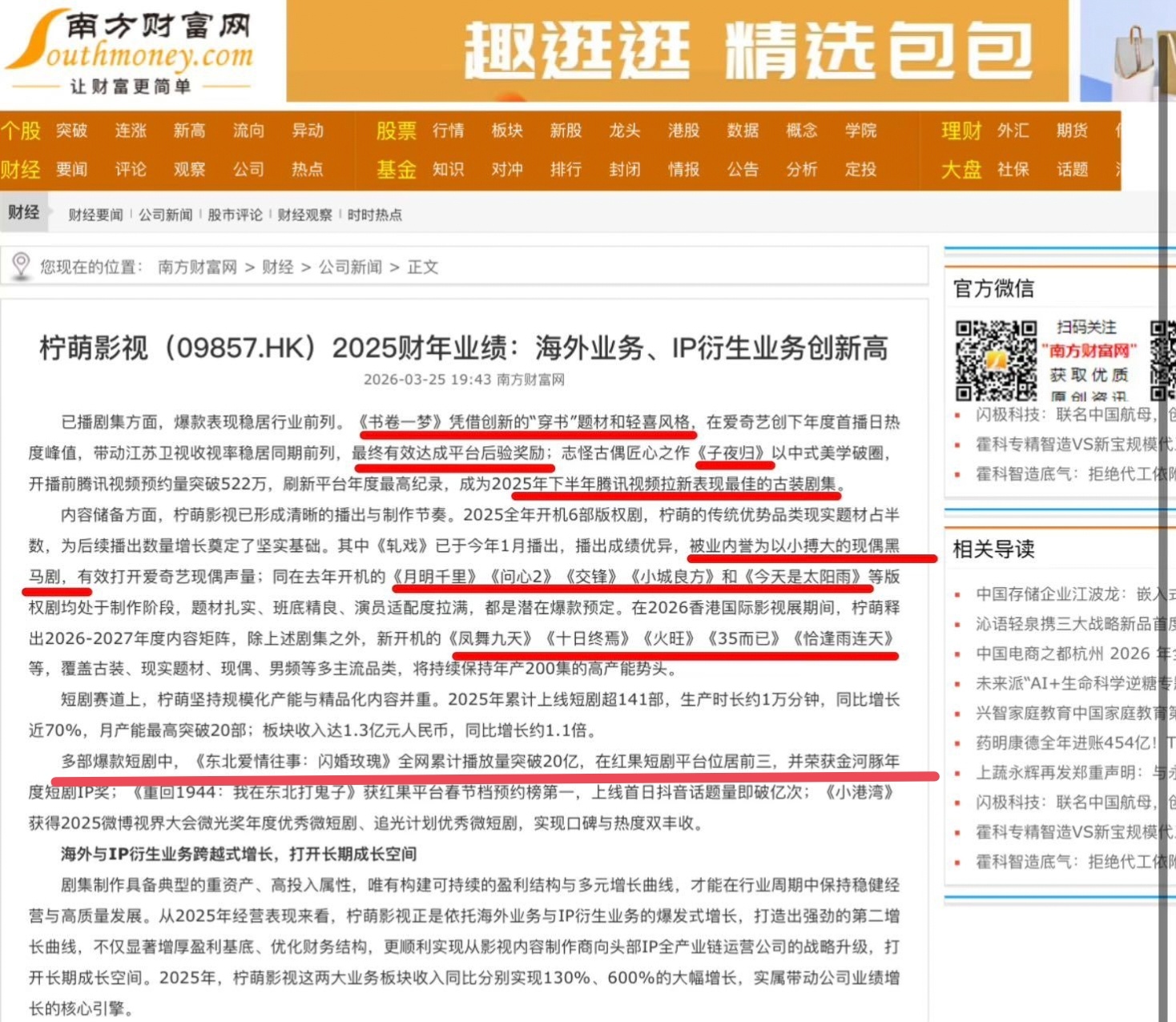Click the 话题 nav link
The image size is (1176, 1022).
(1072, 169)
